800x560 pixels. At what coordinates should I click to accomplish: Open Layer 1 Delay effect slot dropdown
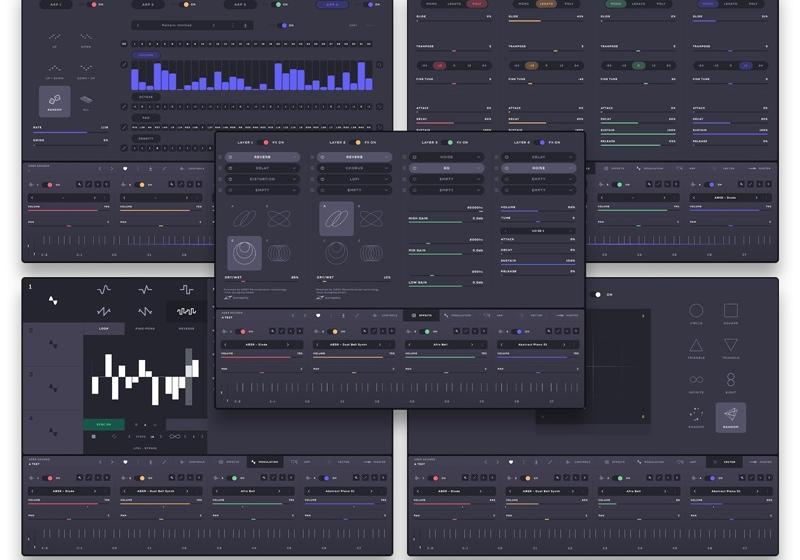262,168
